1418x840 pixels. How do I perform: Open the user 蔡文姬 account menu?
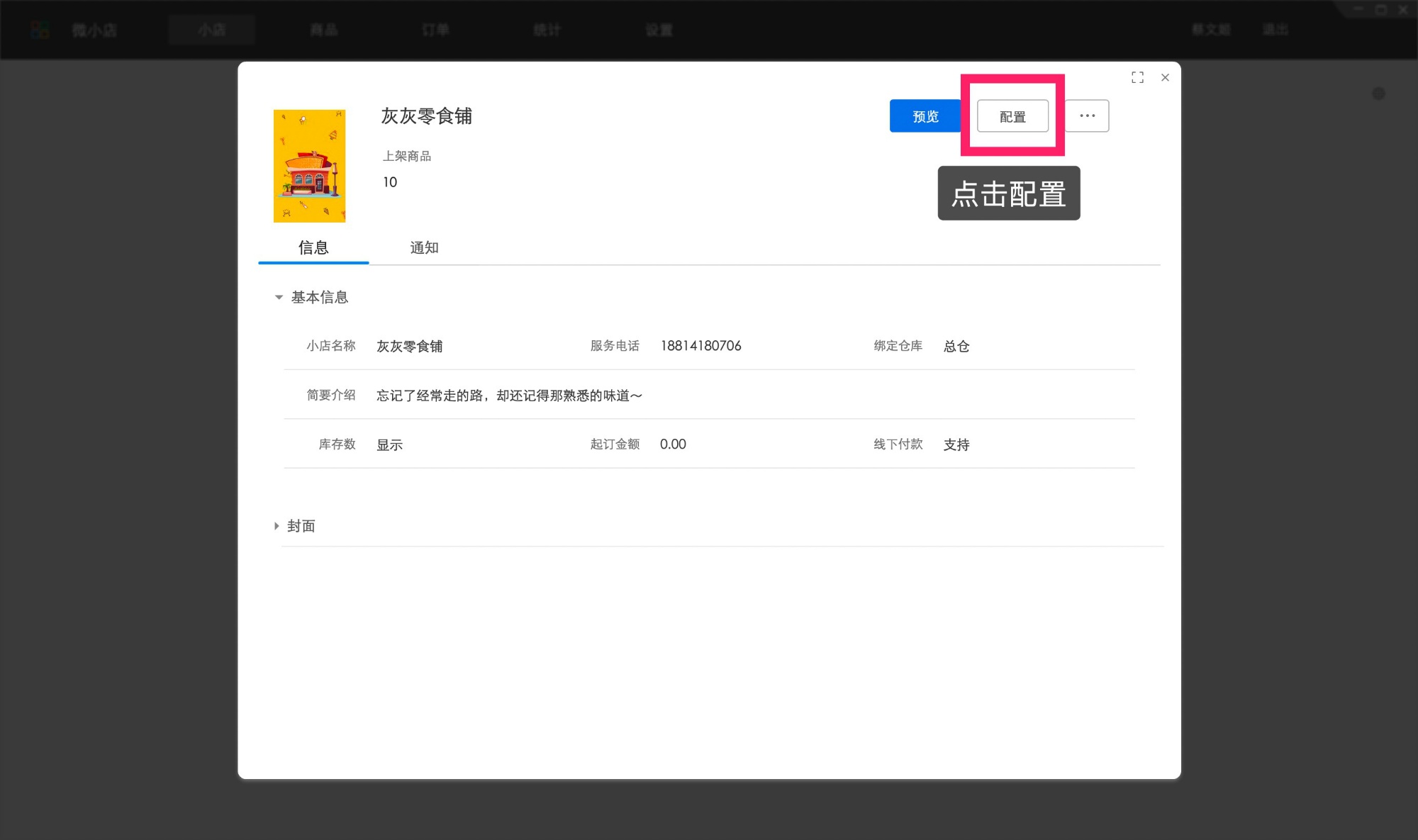click(1210, 29)
